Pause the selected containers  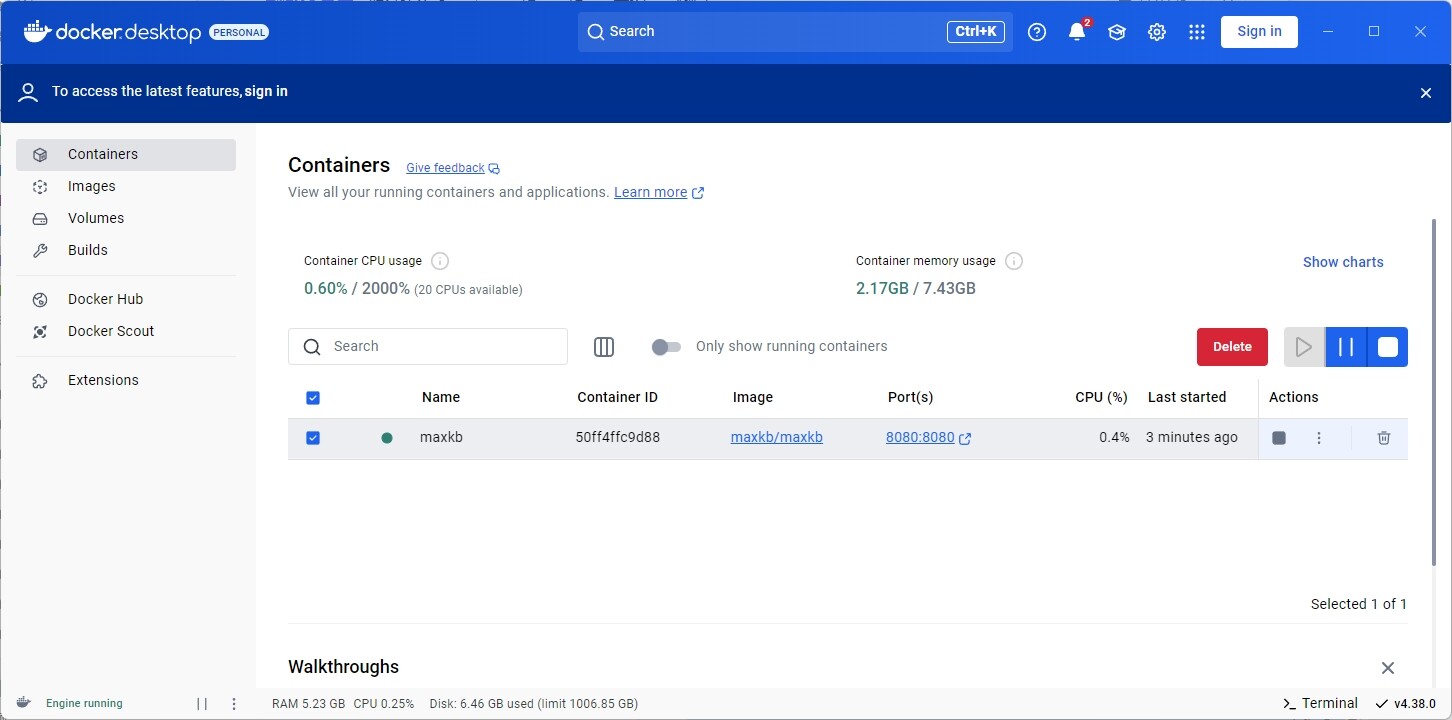[x=1346, y=347]
